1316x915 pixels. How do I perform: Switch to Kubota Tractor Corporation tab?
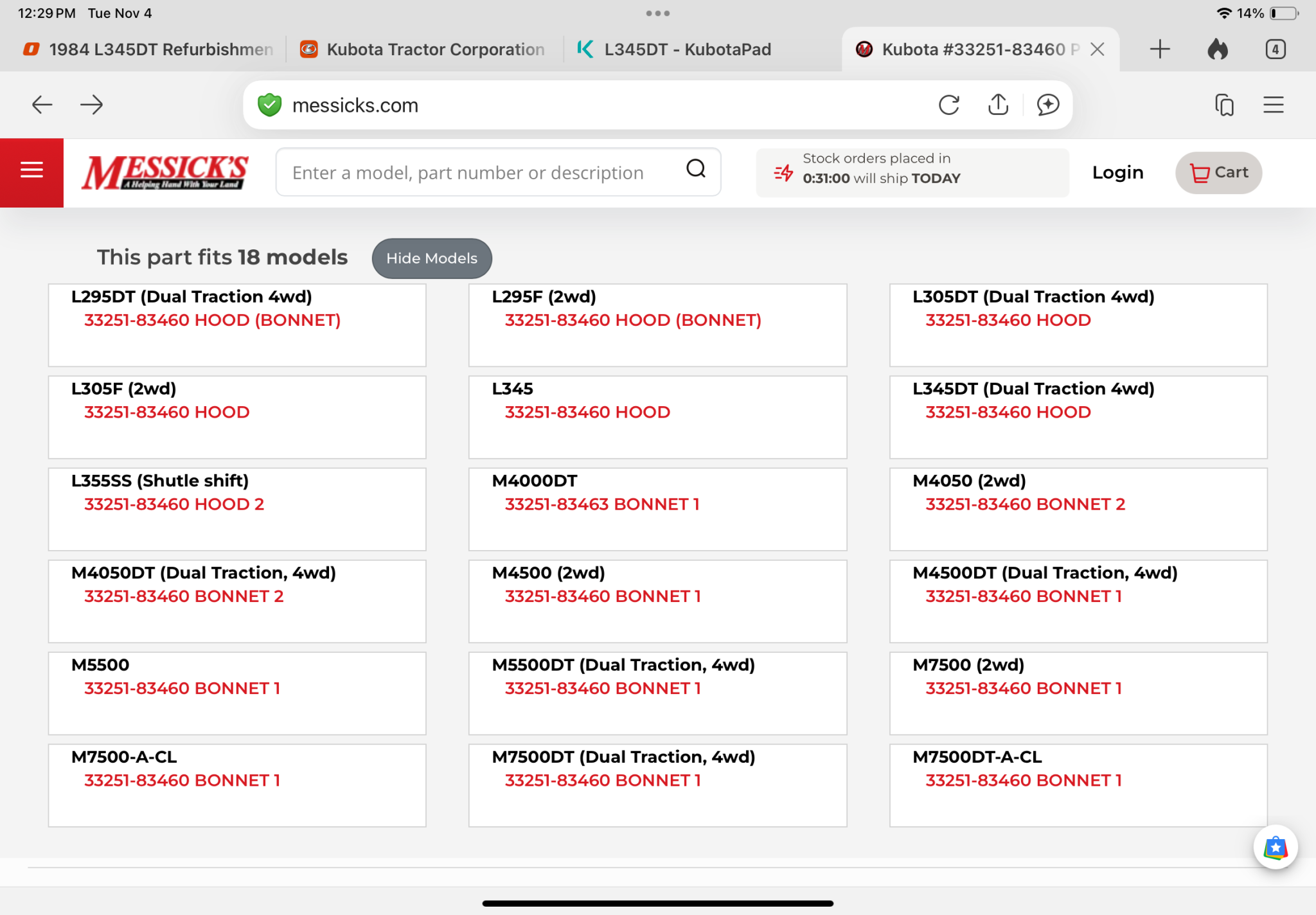click(x=434, y=49)
